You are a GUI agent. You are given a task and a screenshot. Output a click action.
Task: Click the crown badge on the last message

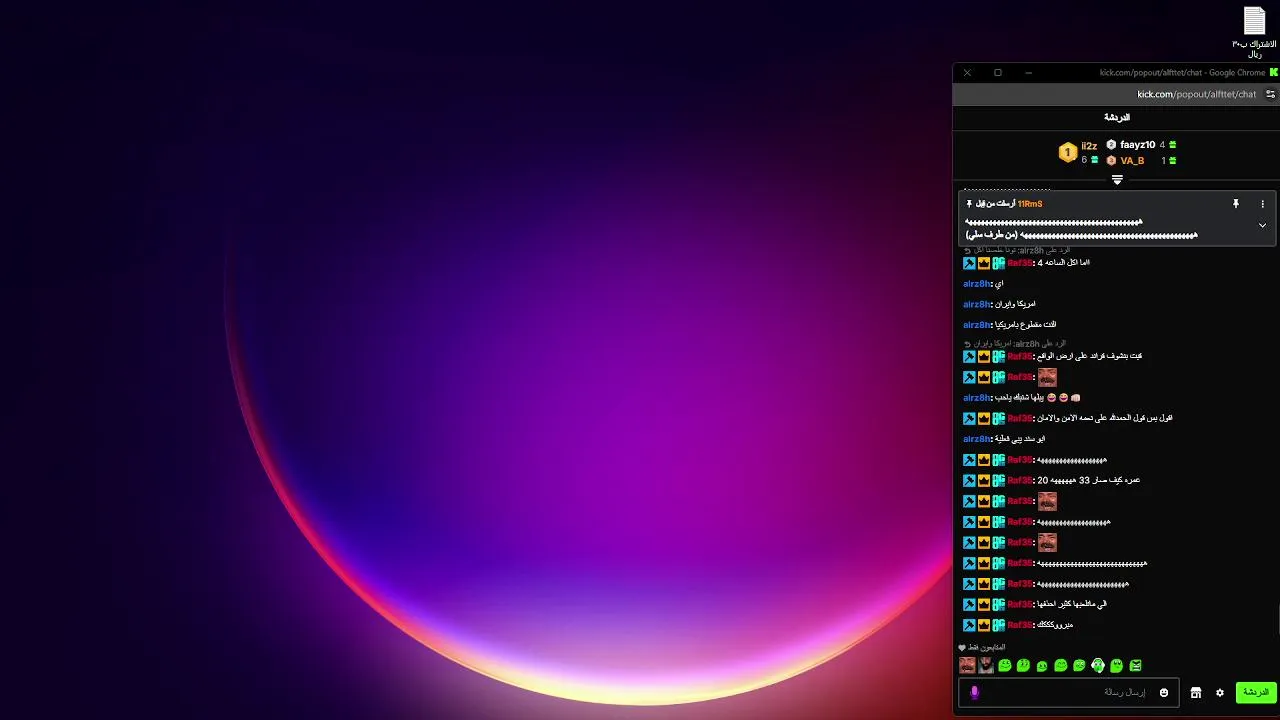point(984,625)
